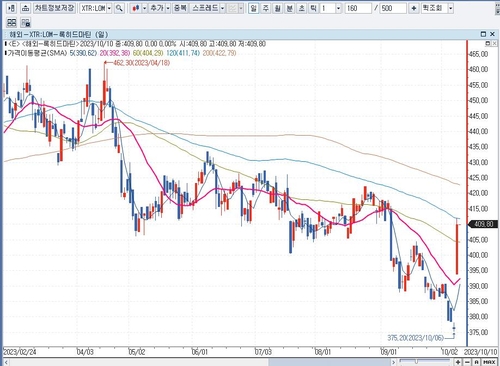Select the 일 (daily) period toggle
The image size is (500, 366).
[x=254, y=8]
